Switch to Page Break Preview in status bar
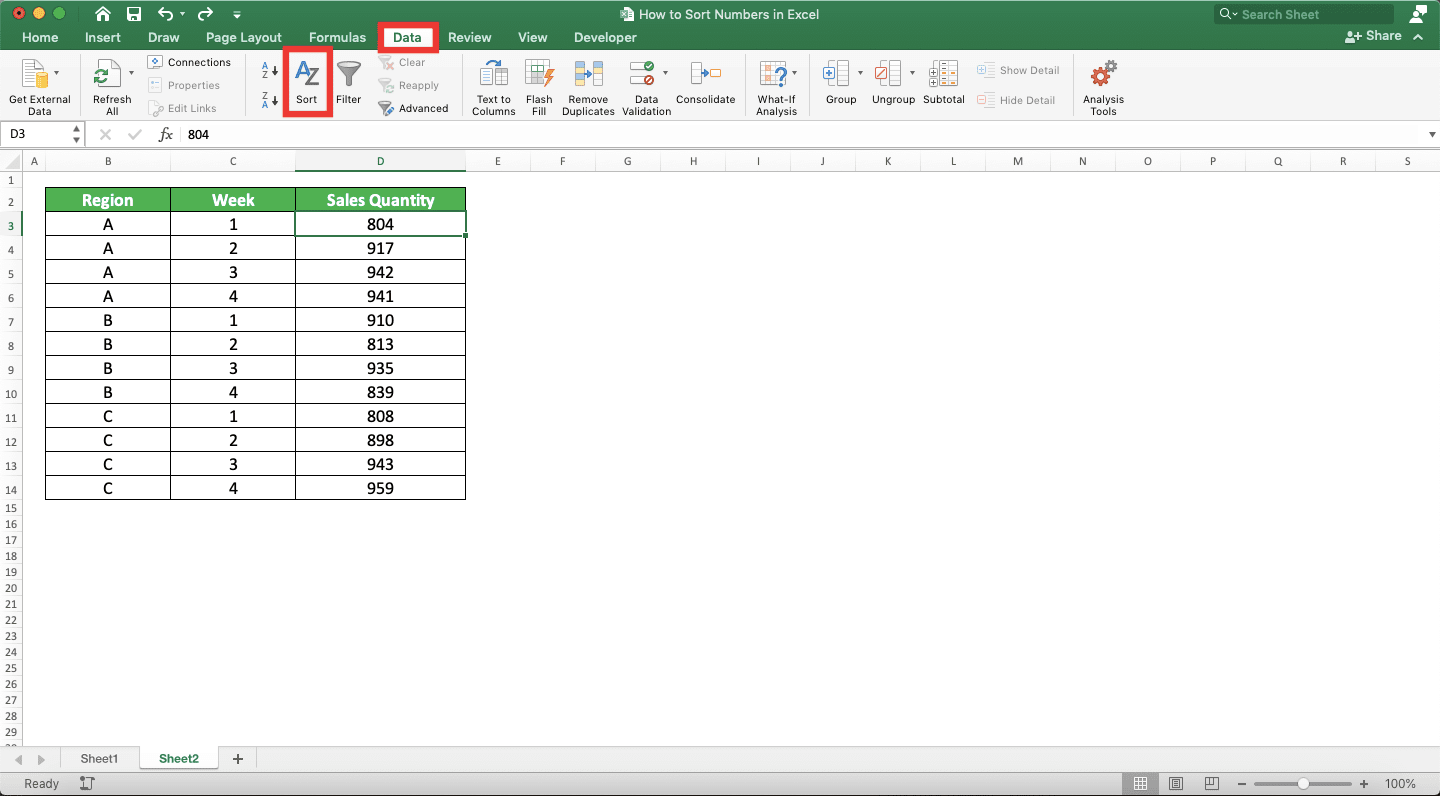 [x=1211, y=784]
